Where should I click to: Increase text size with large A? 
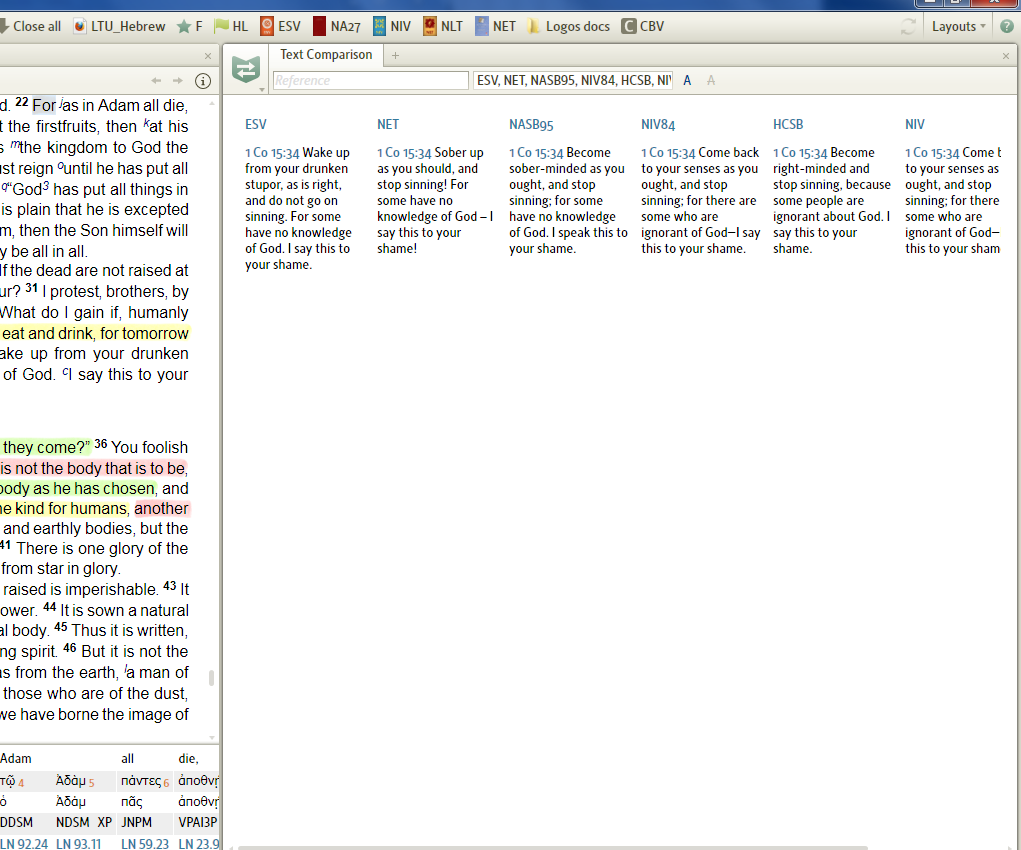(687, 81)
